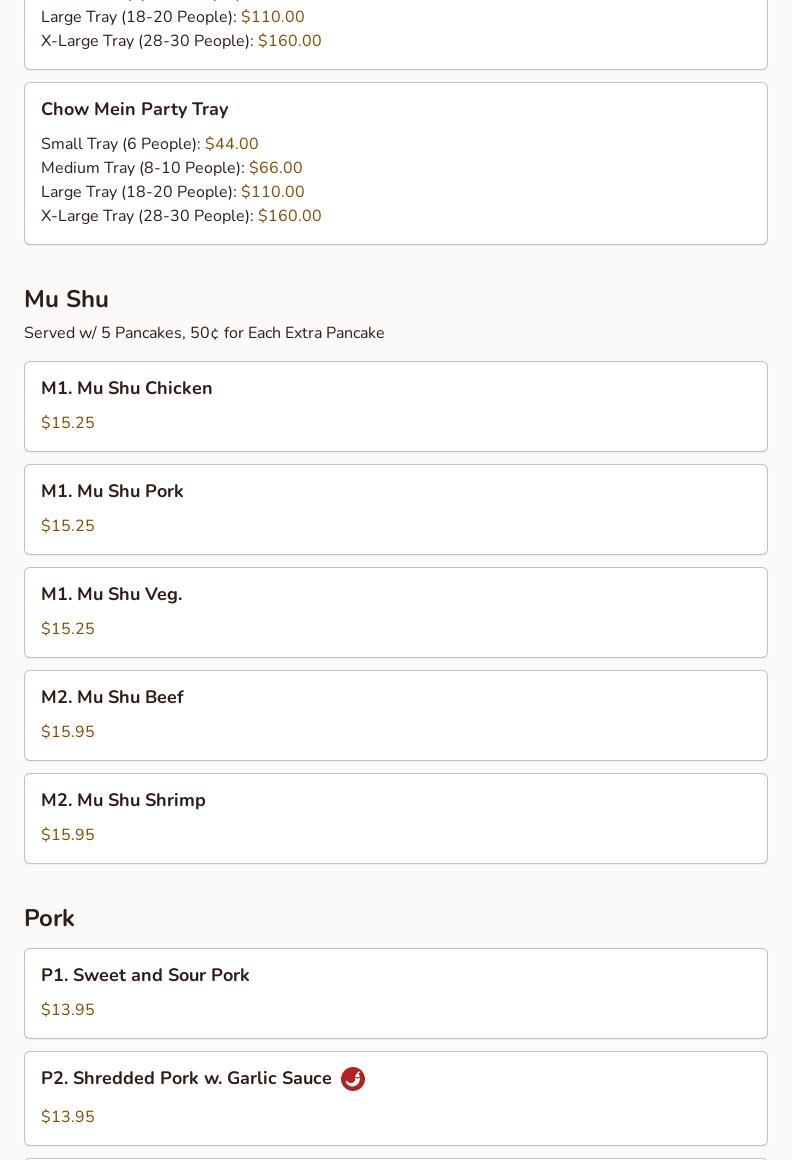Click the $13.95 price under Sweet and Sour Pork
The width and height of the screenshot is (792, 1160).
pyautogui.click(x=68, y=1010)
